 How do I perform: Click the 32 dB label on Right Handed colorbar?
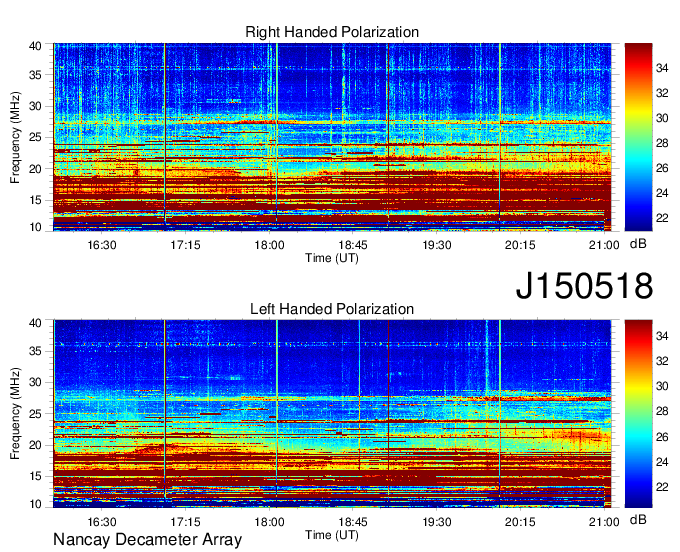click(x=662, y=93)
